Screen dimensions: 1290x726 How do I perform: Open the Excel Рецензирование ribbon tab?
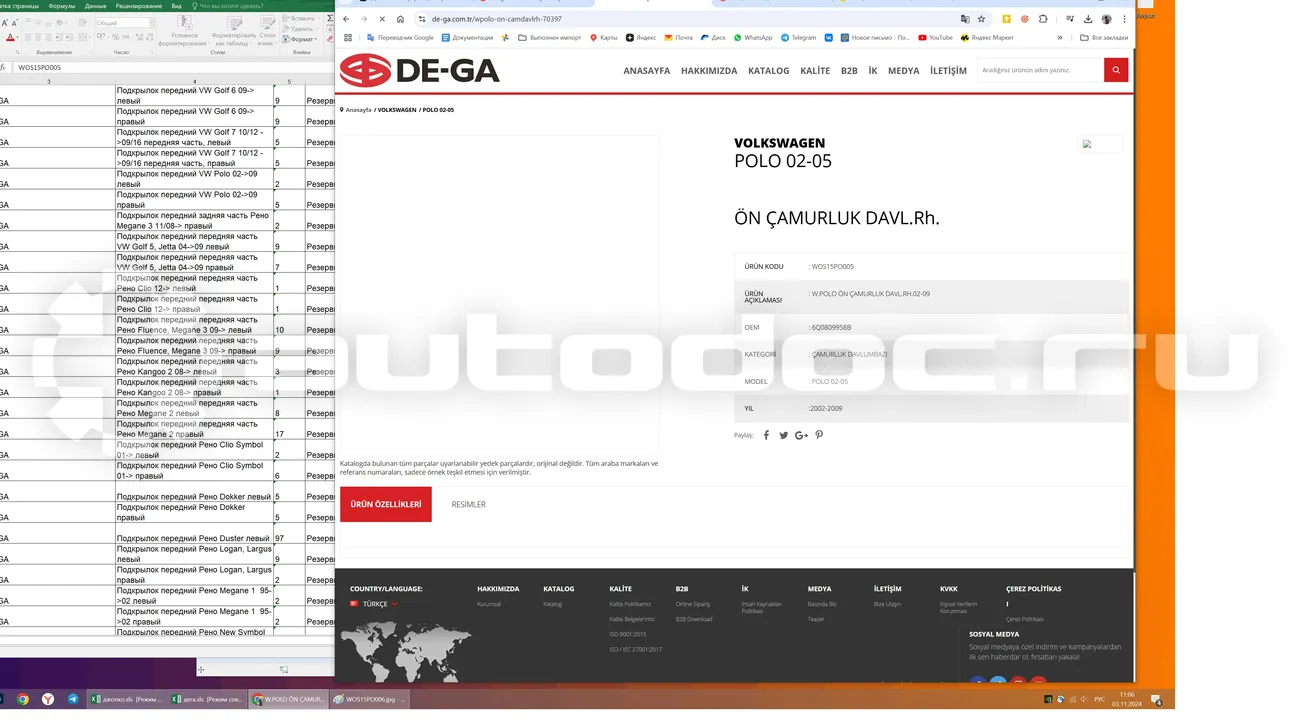point(139,6)
